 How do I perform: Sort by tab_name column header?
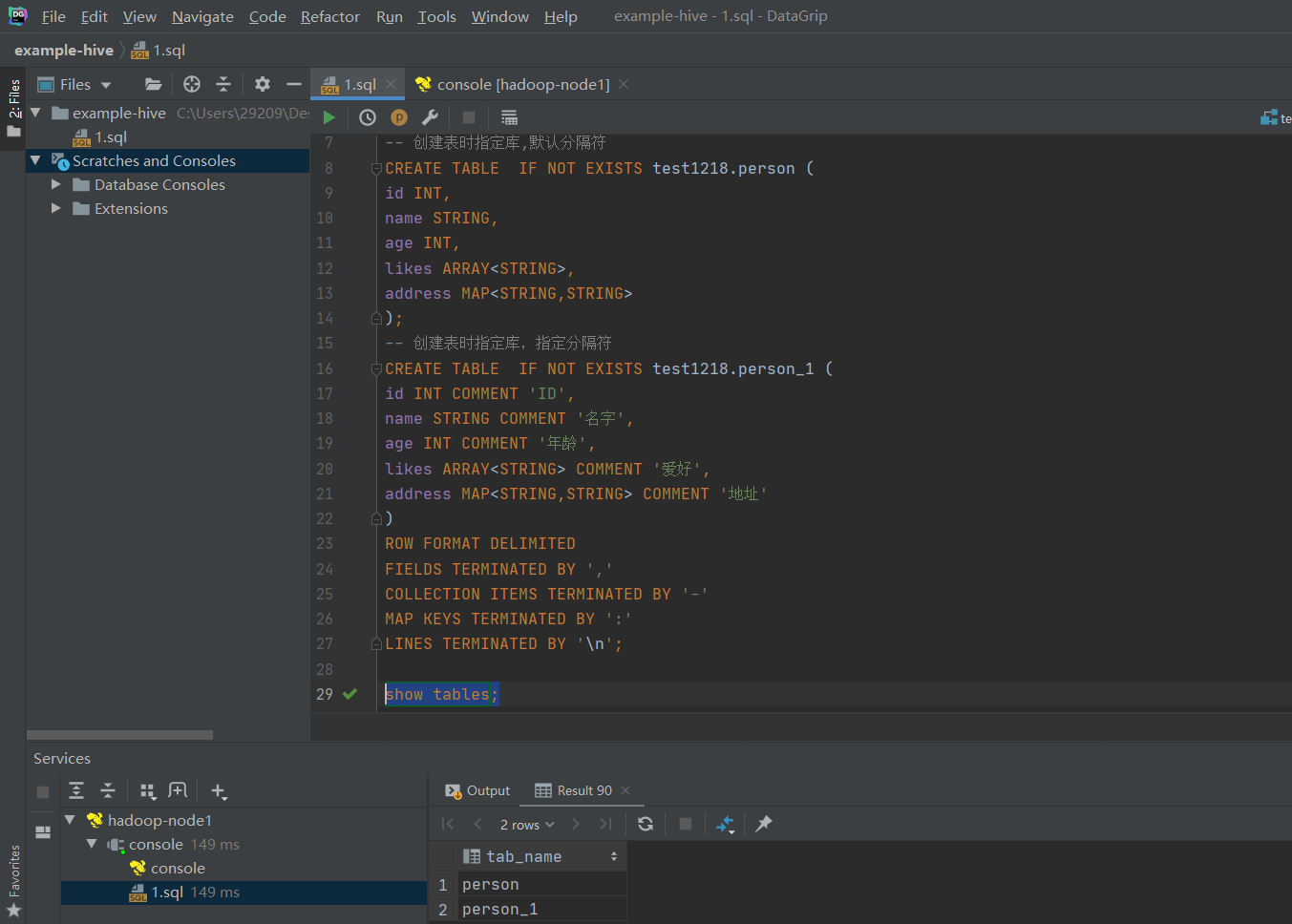tap(541, 856)
